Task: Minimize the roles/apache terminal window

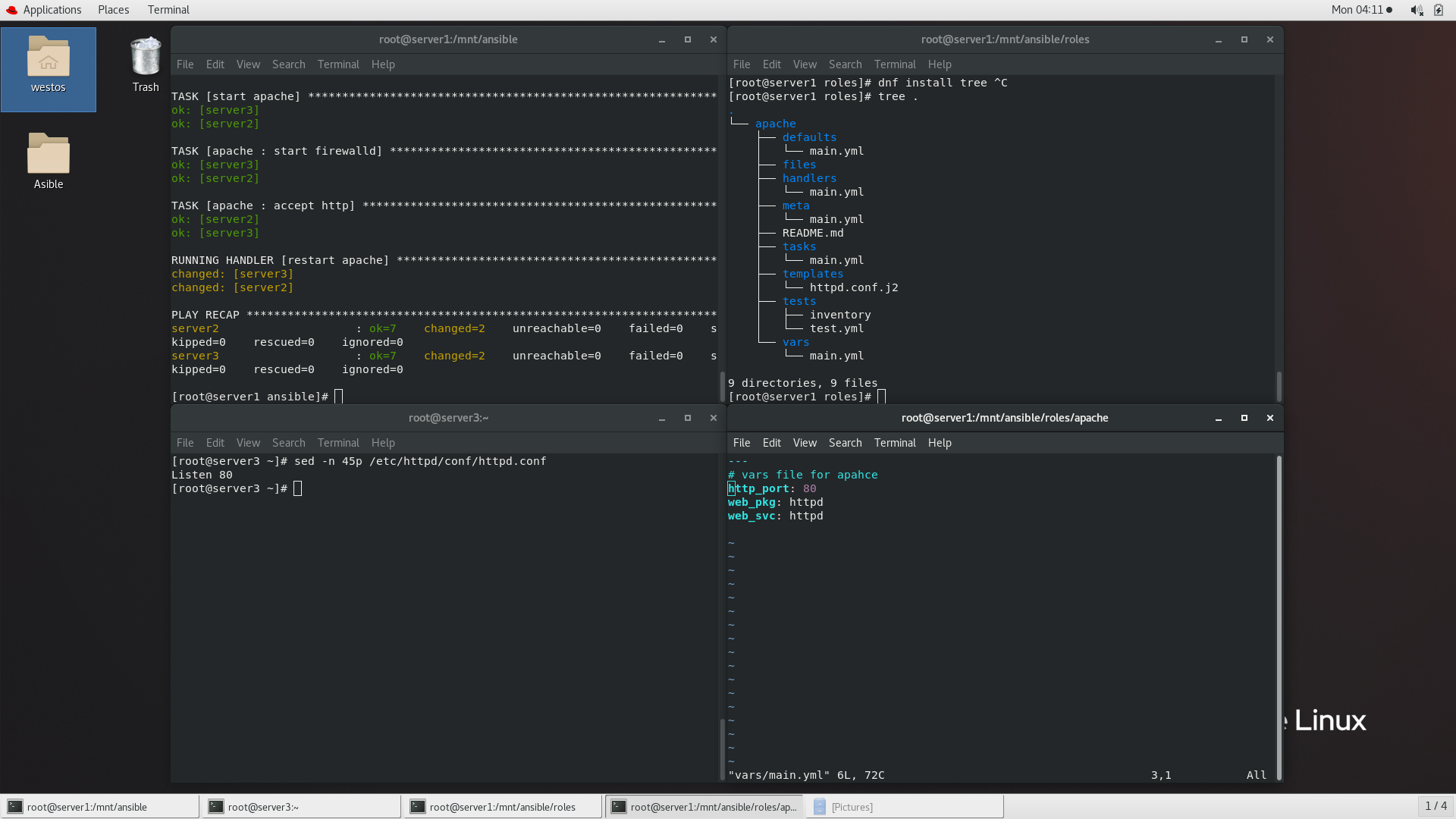Action: (x=1218, y=418)
